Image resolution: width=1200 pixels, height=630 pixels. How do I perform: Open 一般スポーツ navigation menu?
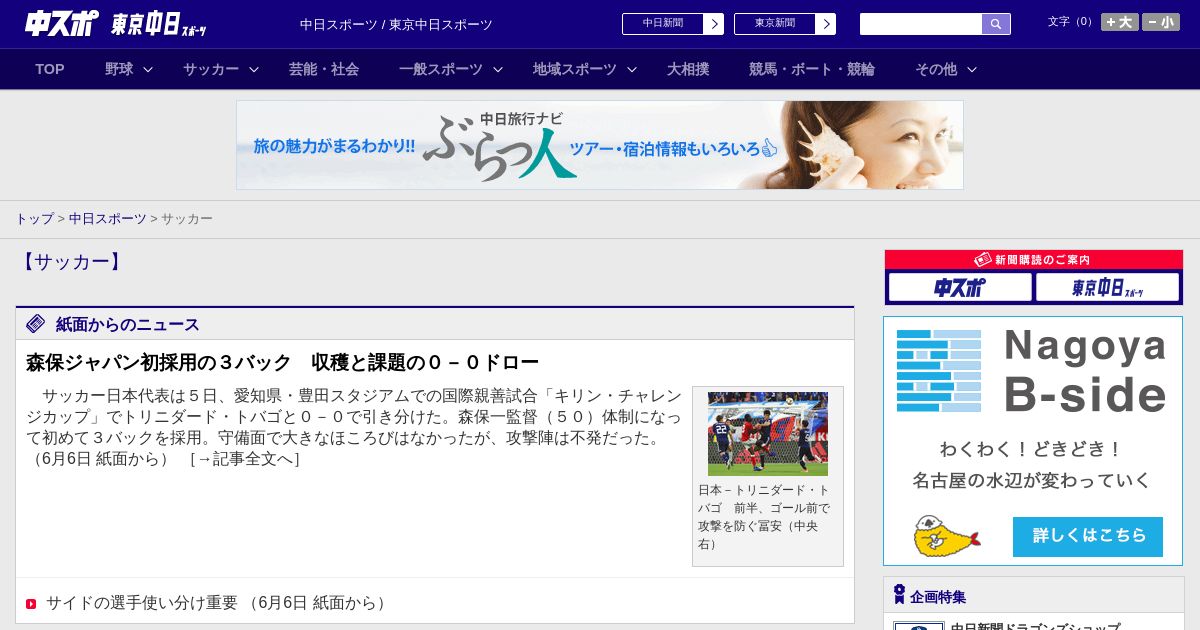(441, 69)
